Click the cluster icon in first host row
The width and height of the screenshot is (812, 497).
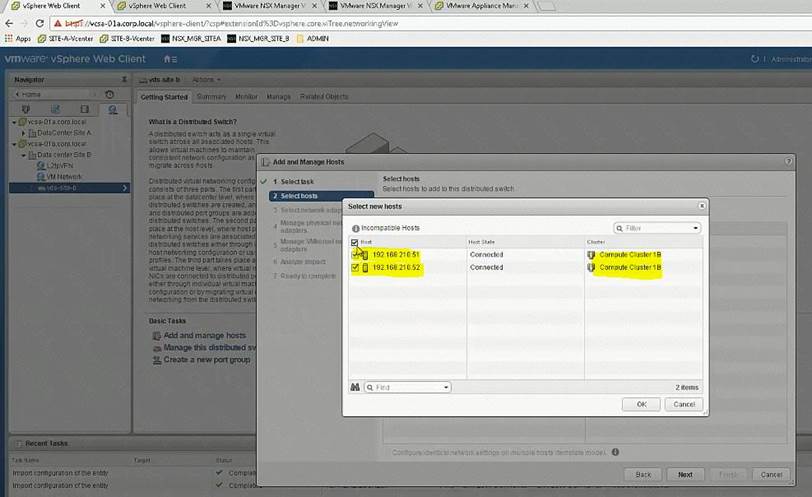[592, 255]
